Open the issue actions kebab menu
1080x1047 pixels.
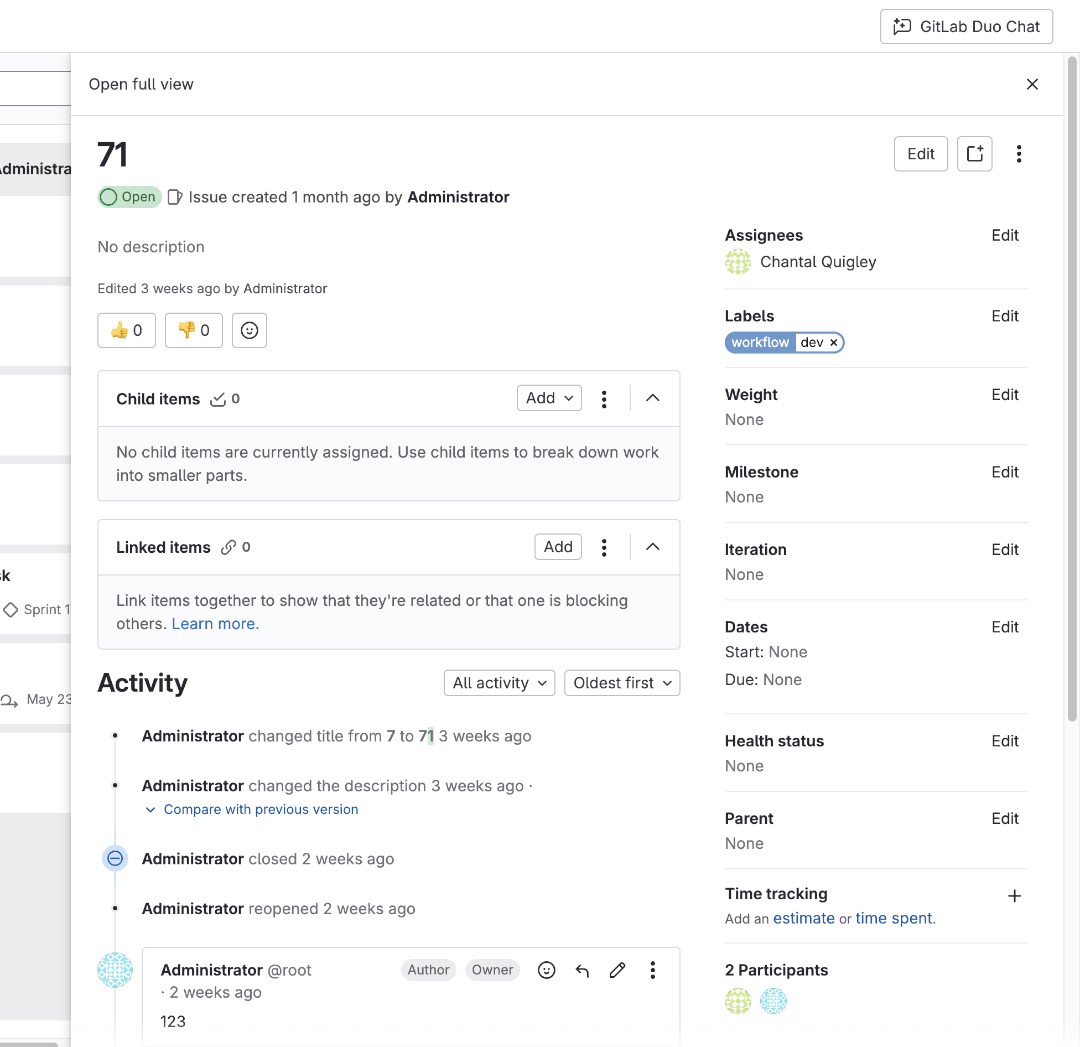click(1019, 154)
